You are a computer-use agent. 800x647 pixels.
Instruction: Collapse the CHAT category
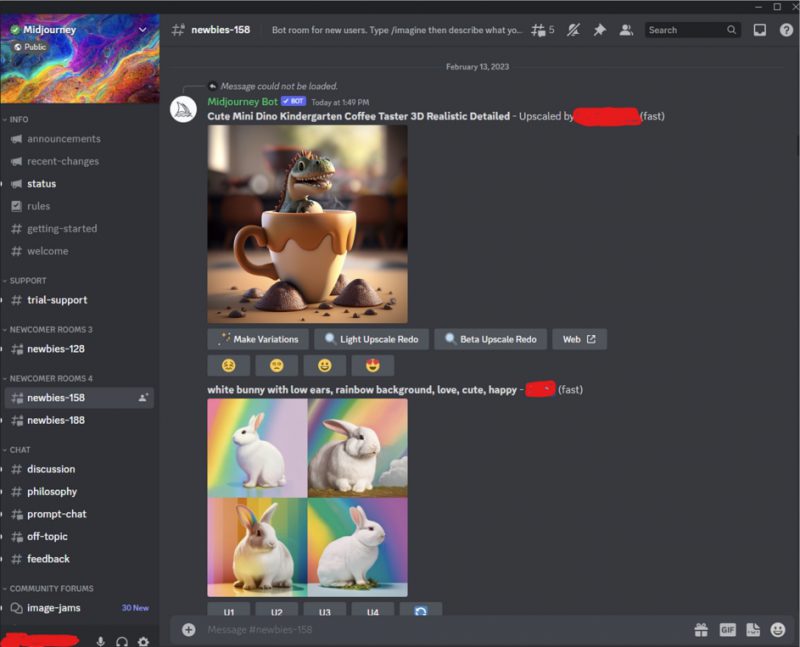pyautogui.click(x=20, y=450)
